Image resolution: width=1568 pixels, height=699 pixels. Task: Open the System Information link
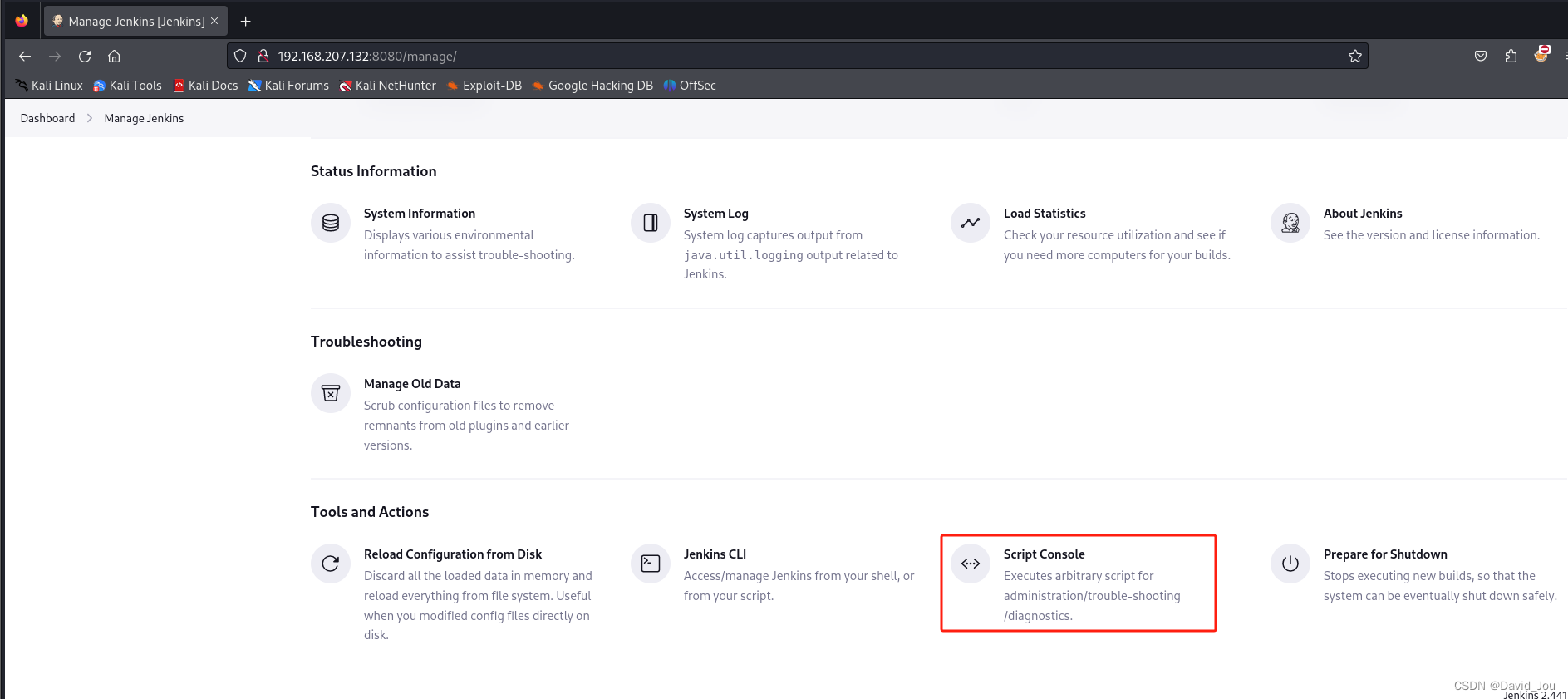tap(420, 214)
